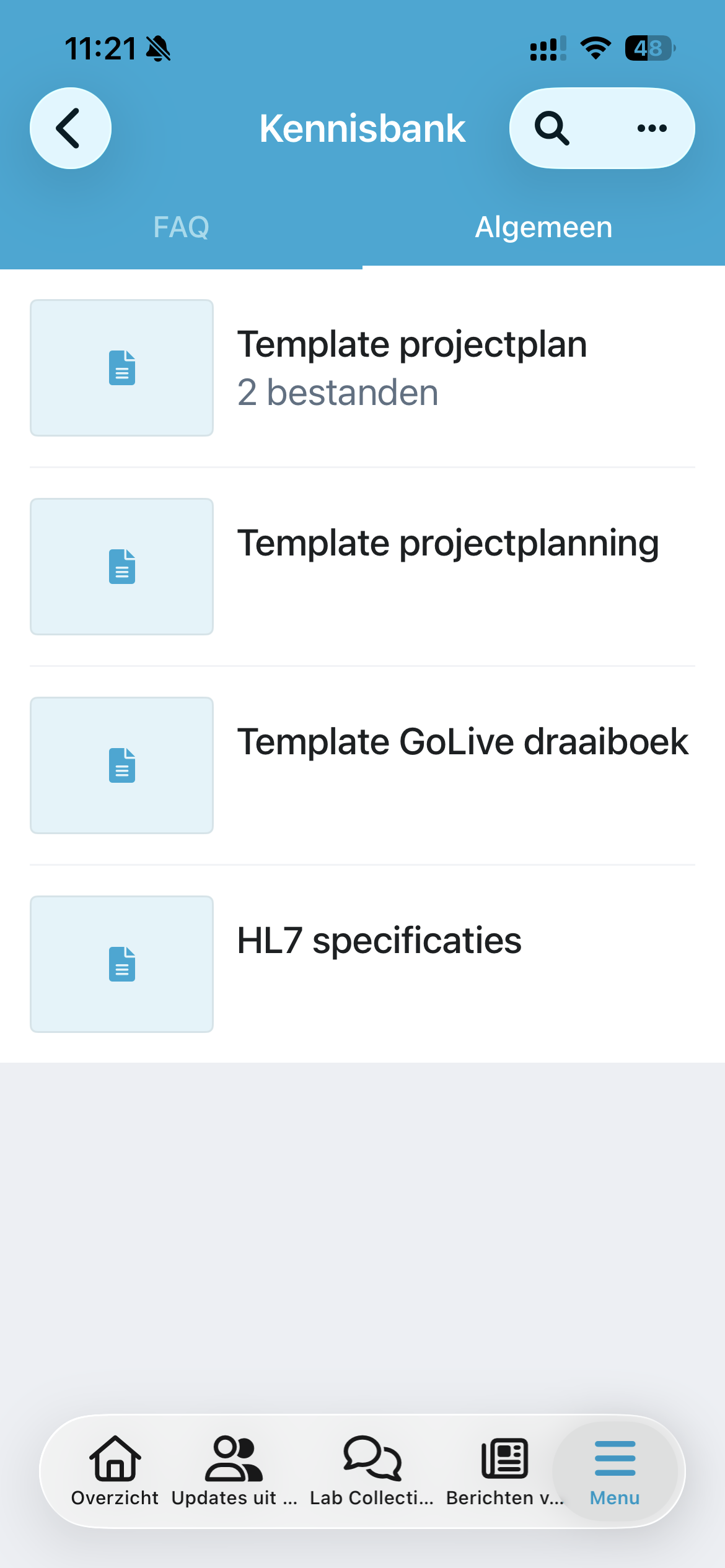Tap the HL7 specificaties document thumbnail
This screenshot has height=1568, width=725.
pyautogui.click(x=122, y=964)
